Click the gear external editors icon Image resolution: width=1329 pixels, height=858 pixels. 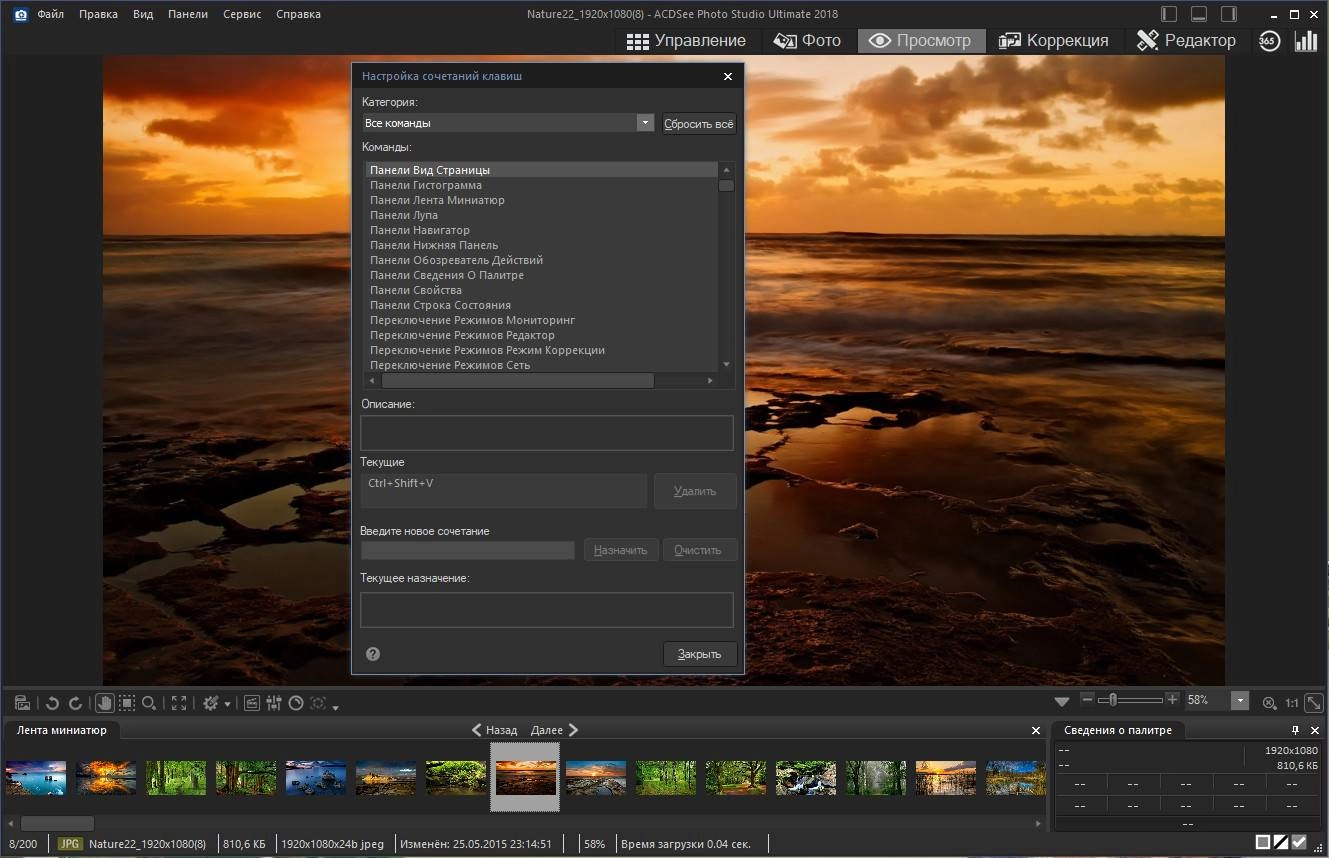pyautogui.click(x=211, y=703)
